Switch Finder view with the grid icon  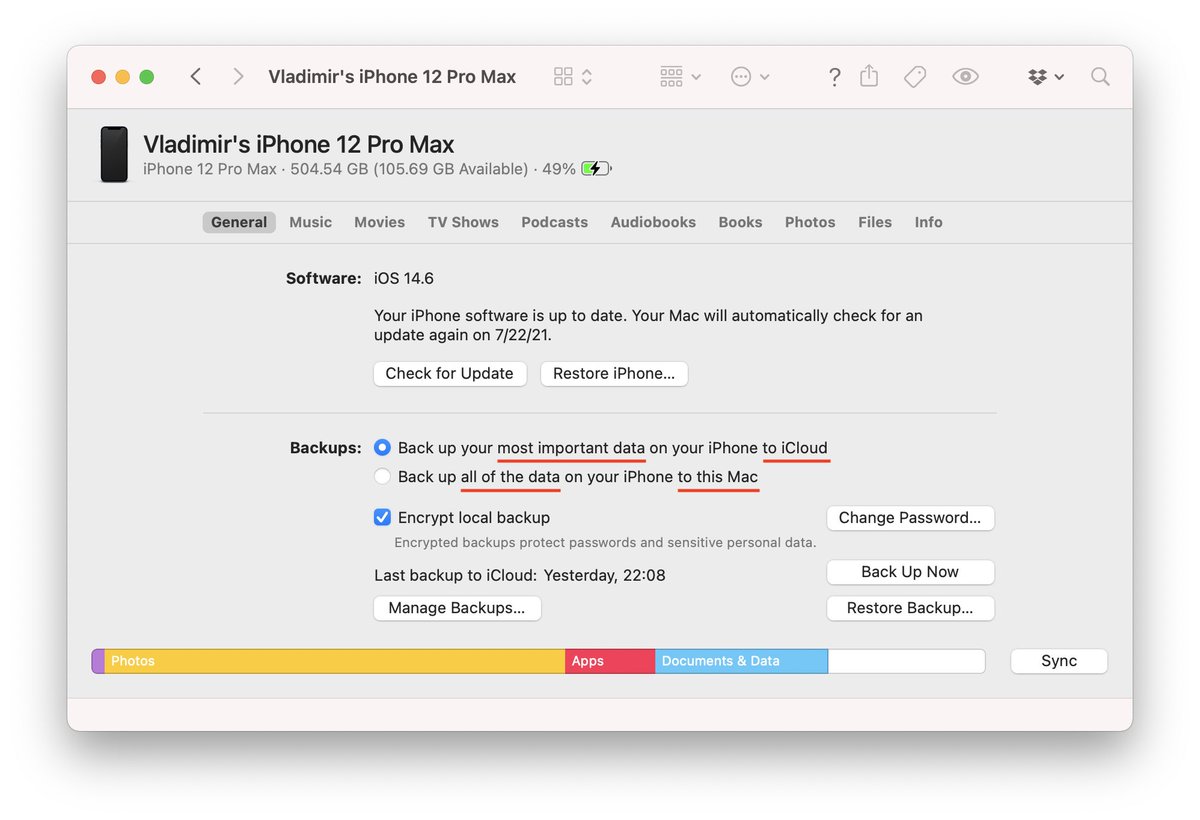click(x=573, y=77)
